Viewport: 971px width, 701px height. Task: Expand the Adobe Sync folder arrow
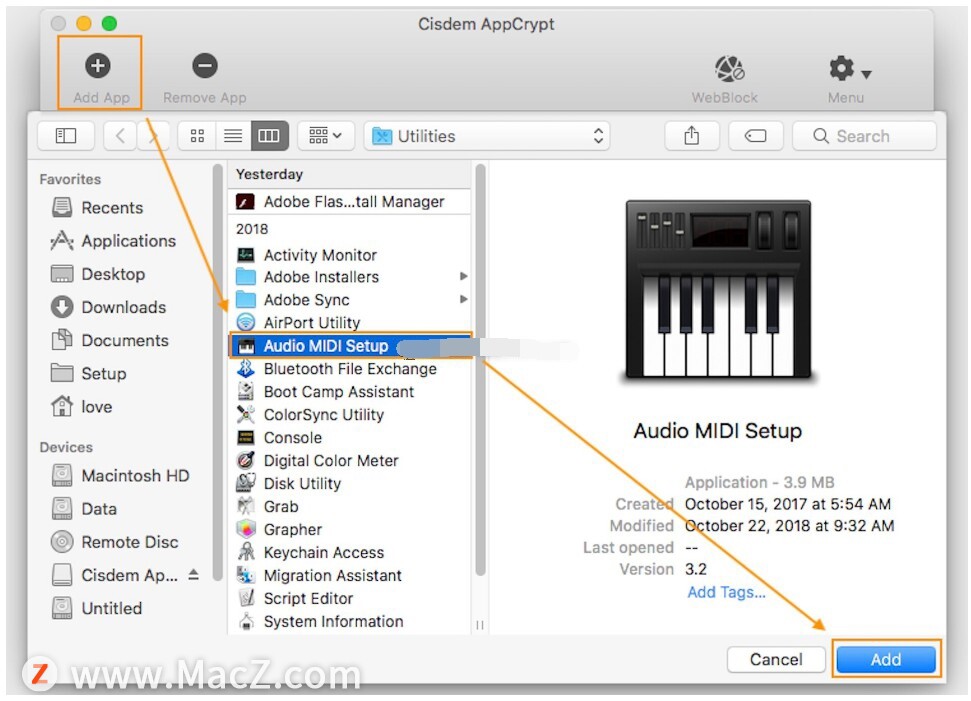[x=463, y=300]
